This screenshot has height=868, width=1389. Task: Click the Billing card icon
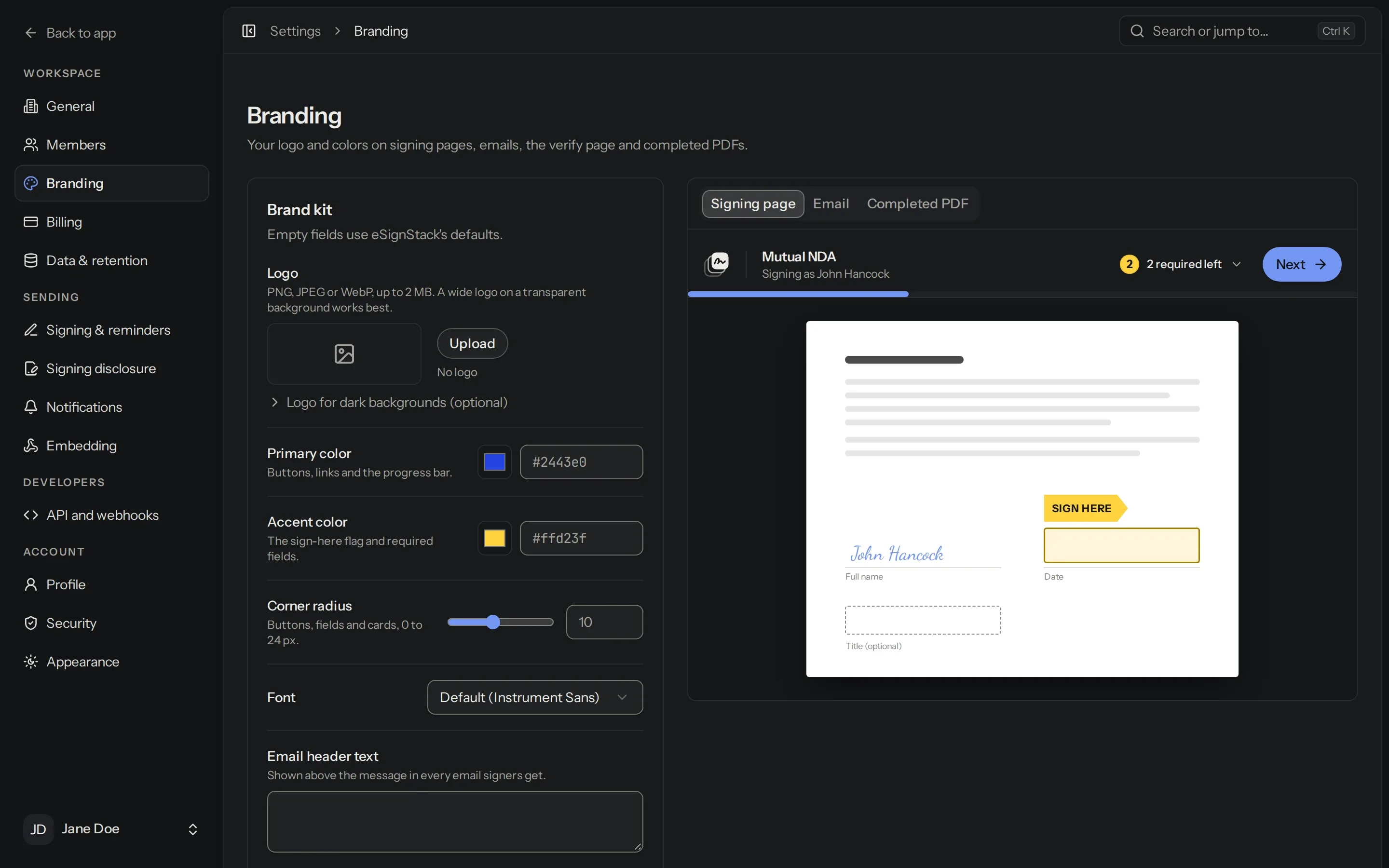pyautogui.click(x=31, y=222)
